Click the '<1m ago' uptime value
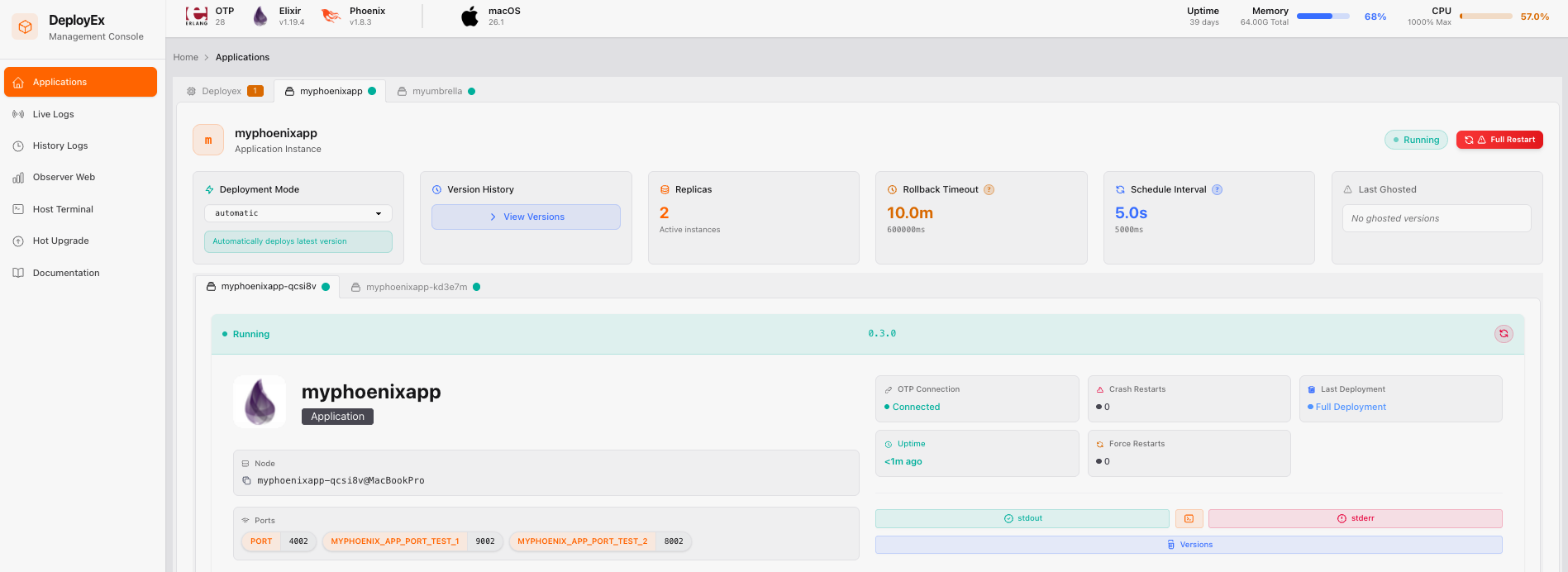 click(903, 461)
